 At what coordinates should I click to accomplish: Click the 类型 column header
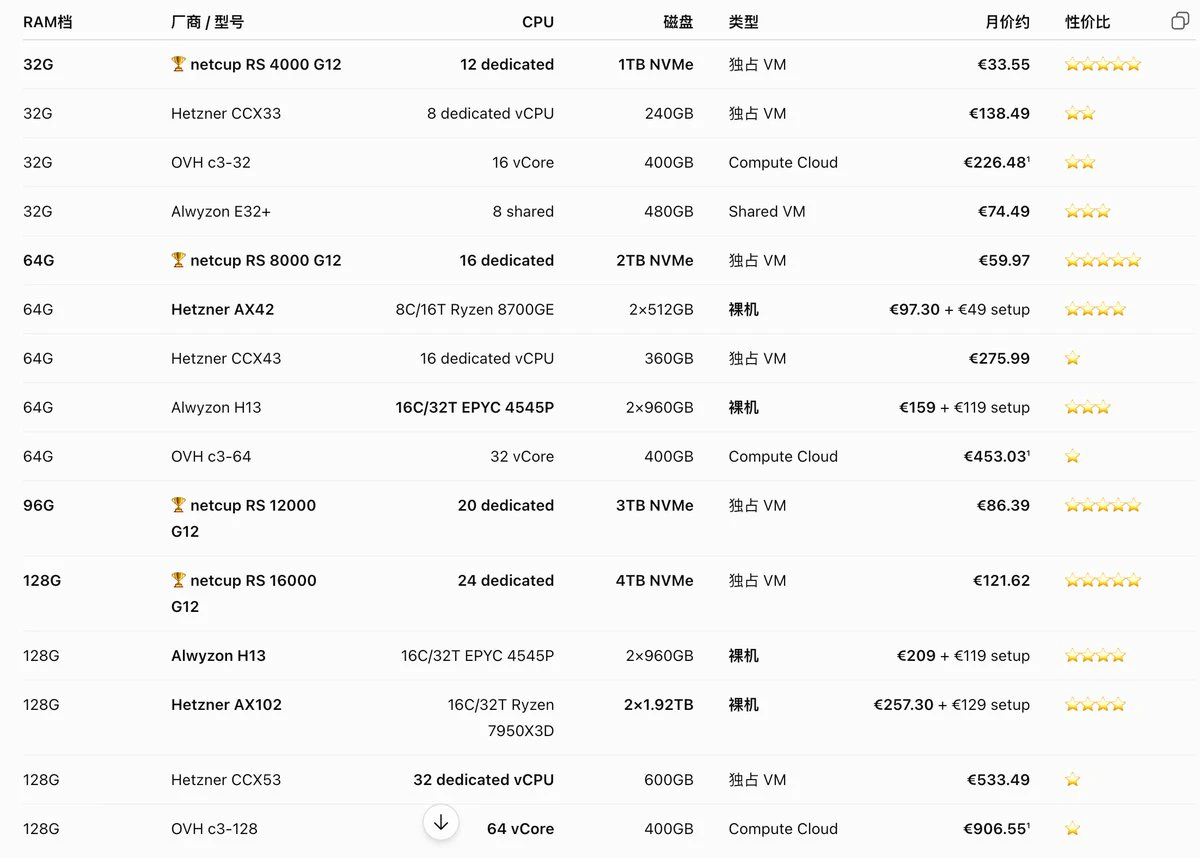coord(744,21)
